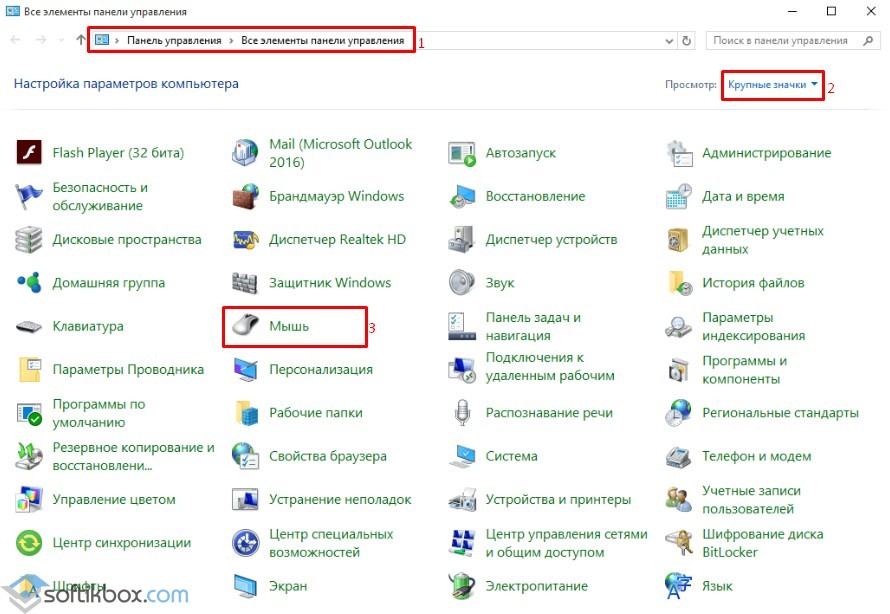Screen dimensions: 890x614
Task: Click the Мышь mouse icon
Action: point(245,326)
